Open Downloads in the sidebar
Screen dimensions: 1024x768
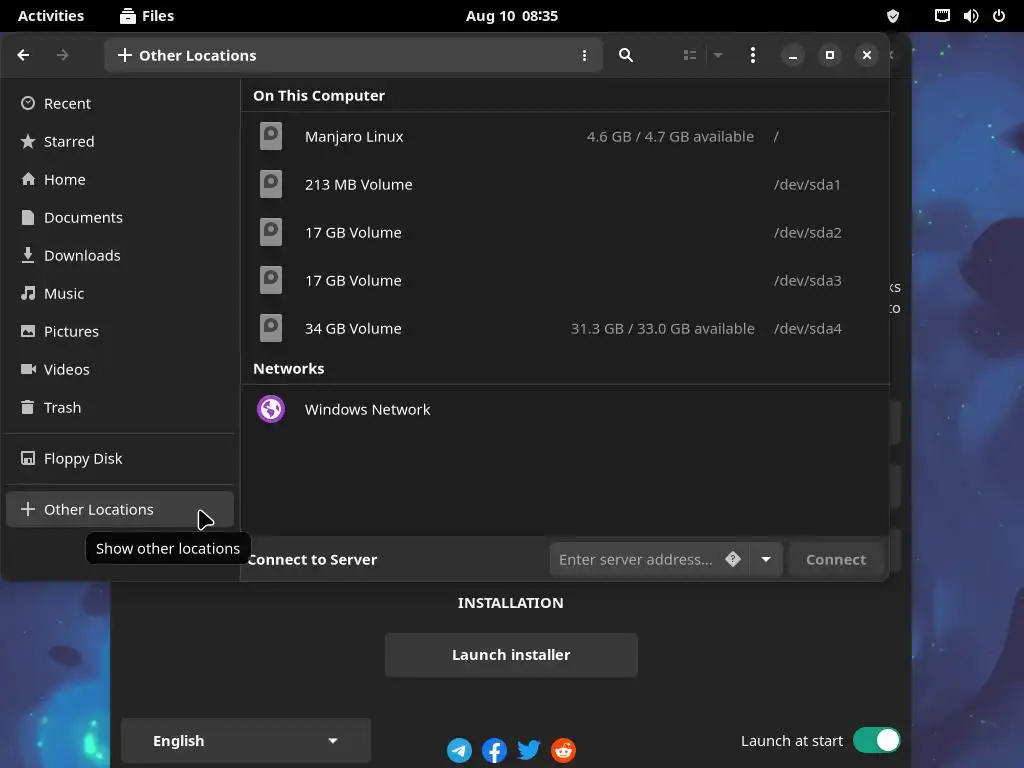coord(120,255)
